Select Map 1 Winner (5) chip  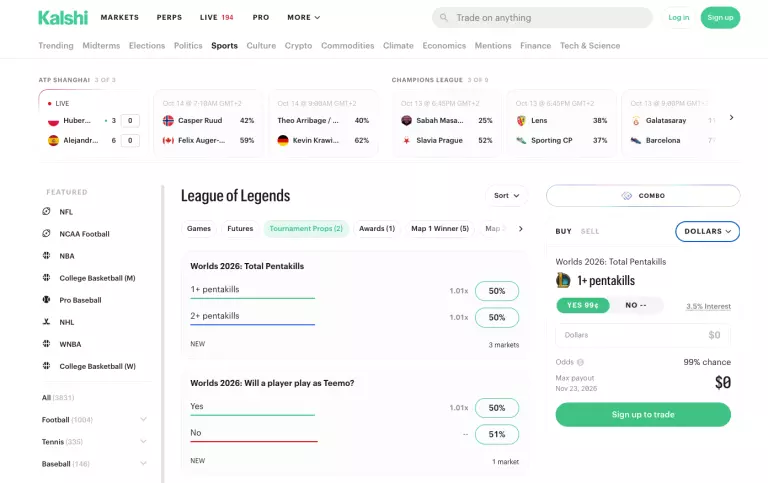(440, 229)
